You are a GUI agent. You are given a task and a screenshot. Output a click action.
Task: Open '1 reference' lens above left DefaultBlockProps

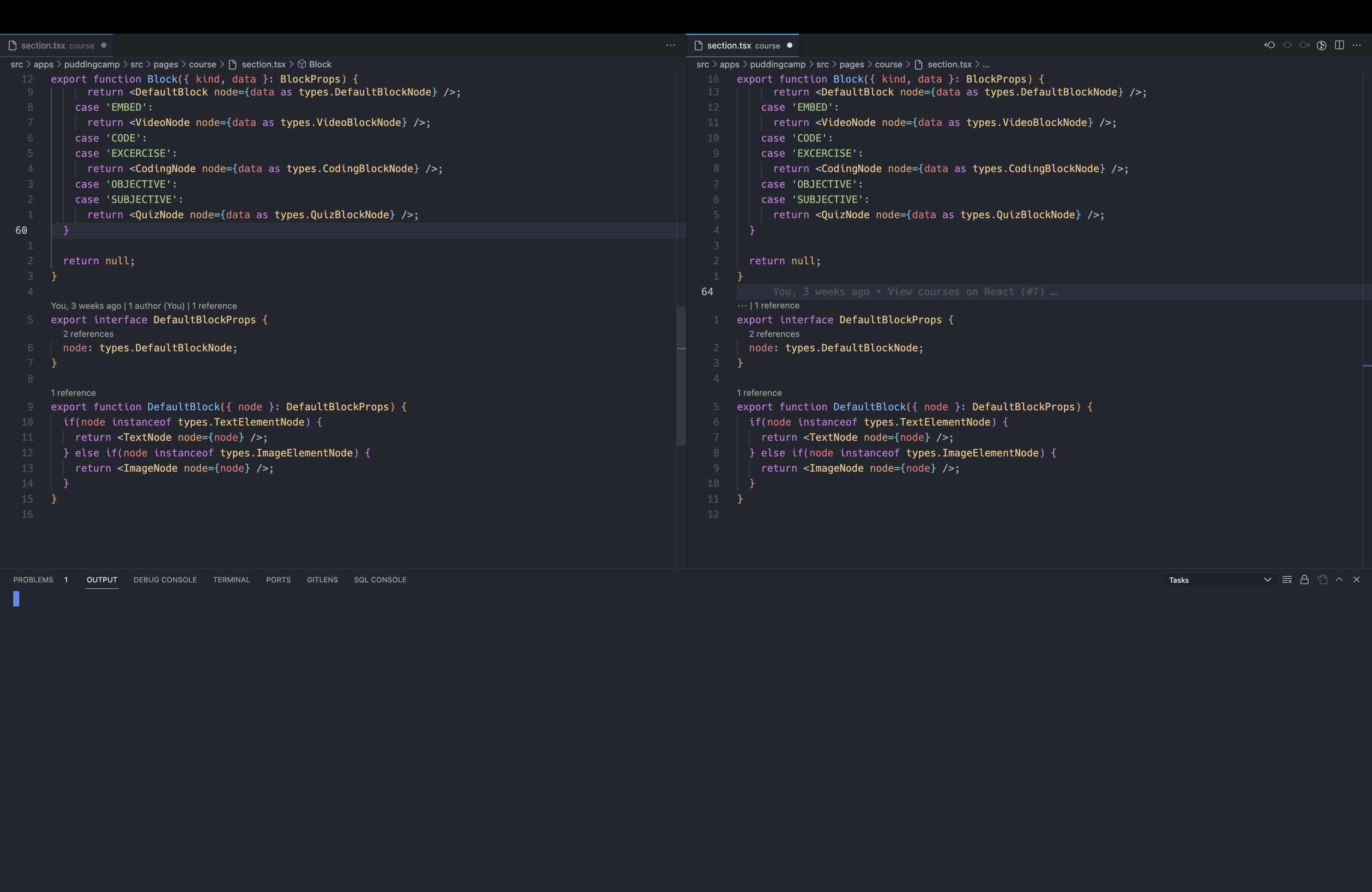[215, 306]
